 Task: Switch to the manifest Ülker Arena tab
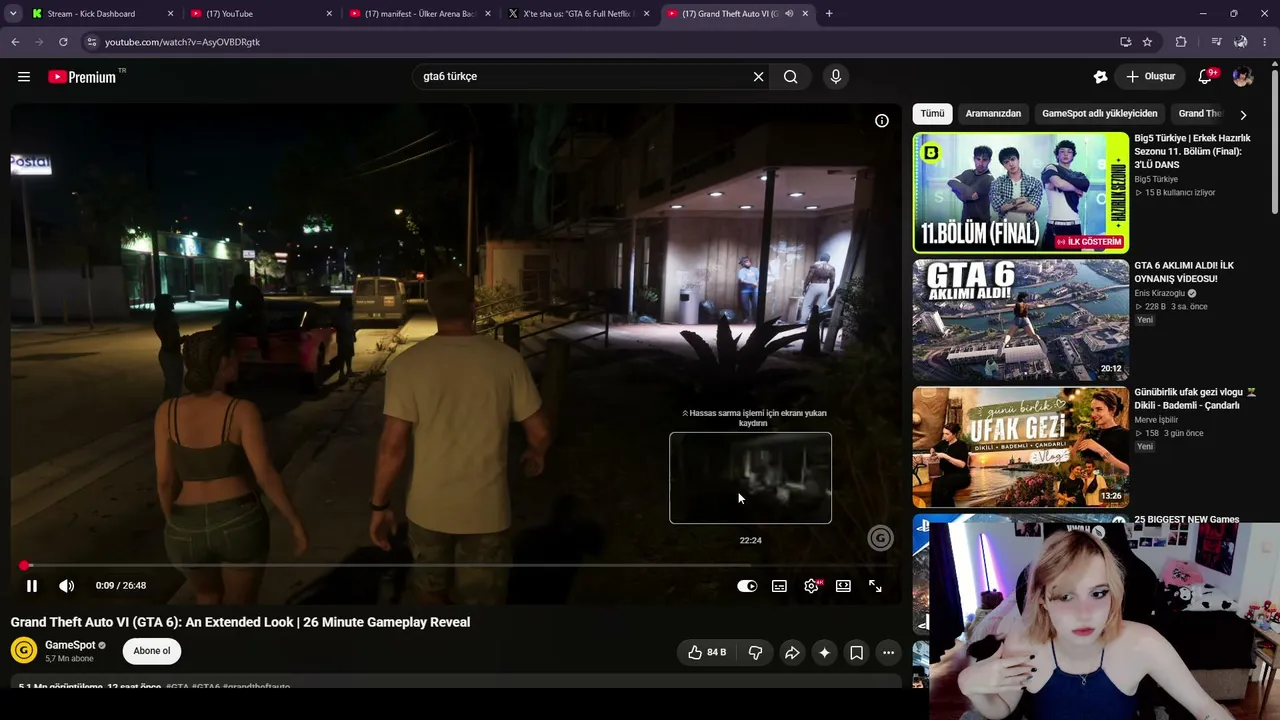point(419,14)
